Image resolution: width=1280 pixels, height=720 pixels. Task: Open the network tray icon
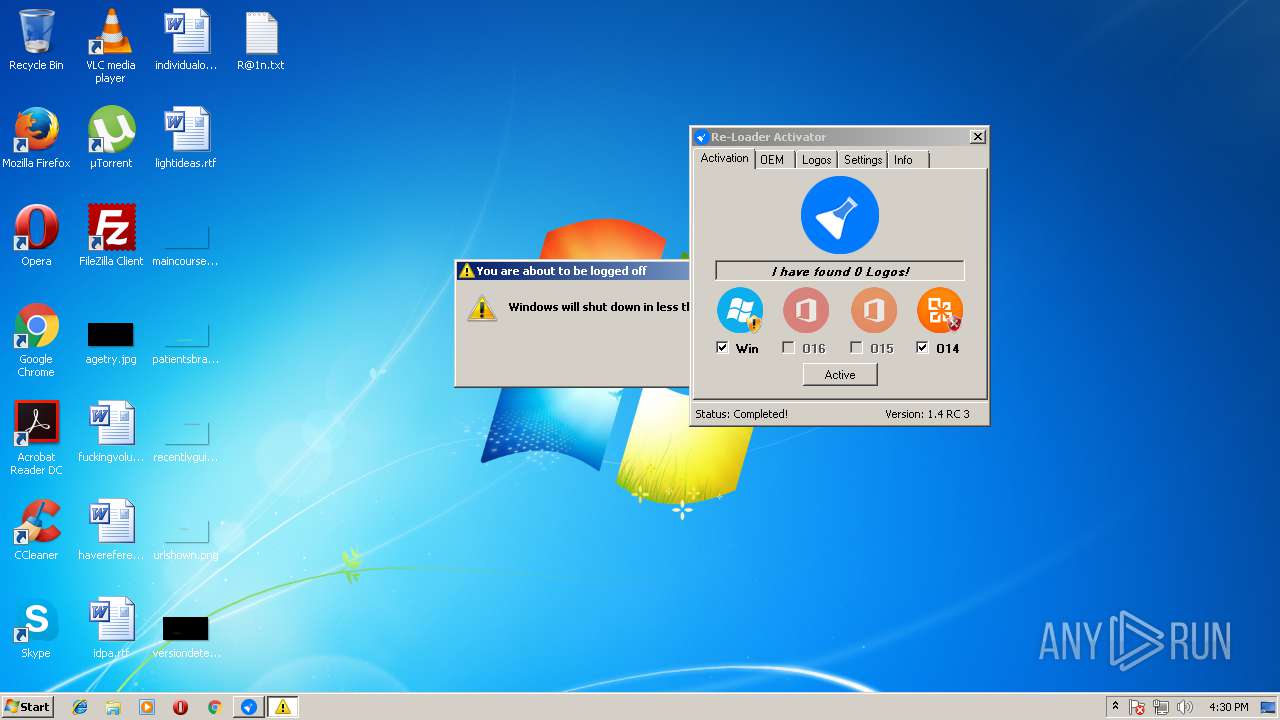click(1162, 708)
